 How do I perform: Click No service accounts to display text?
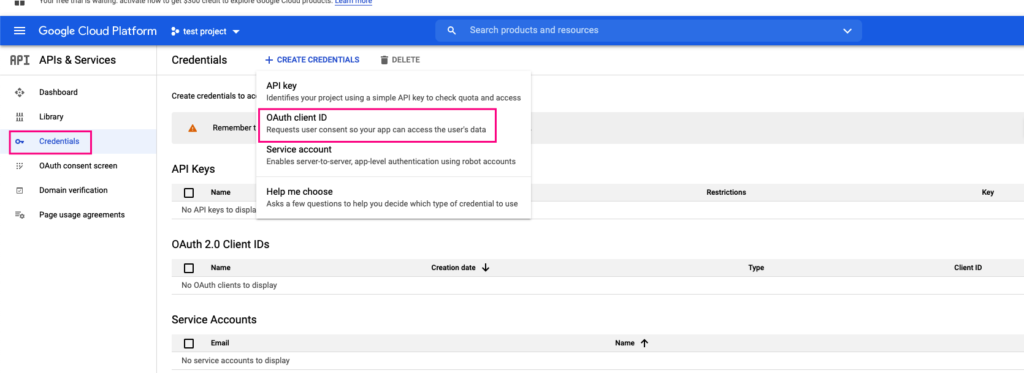point(235,361)
